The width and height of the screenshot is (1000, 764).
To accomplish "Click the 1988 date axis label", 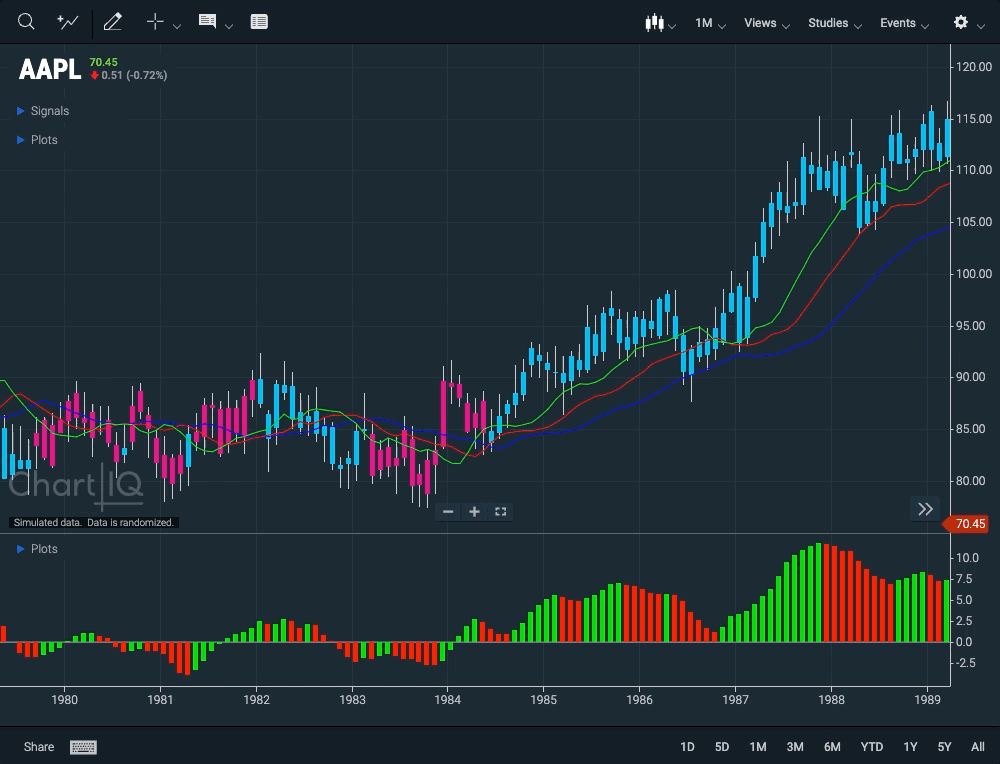I will pyautogui.click(x=831, y=700).
